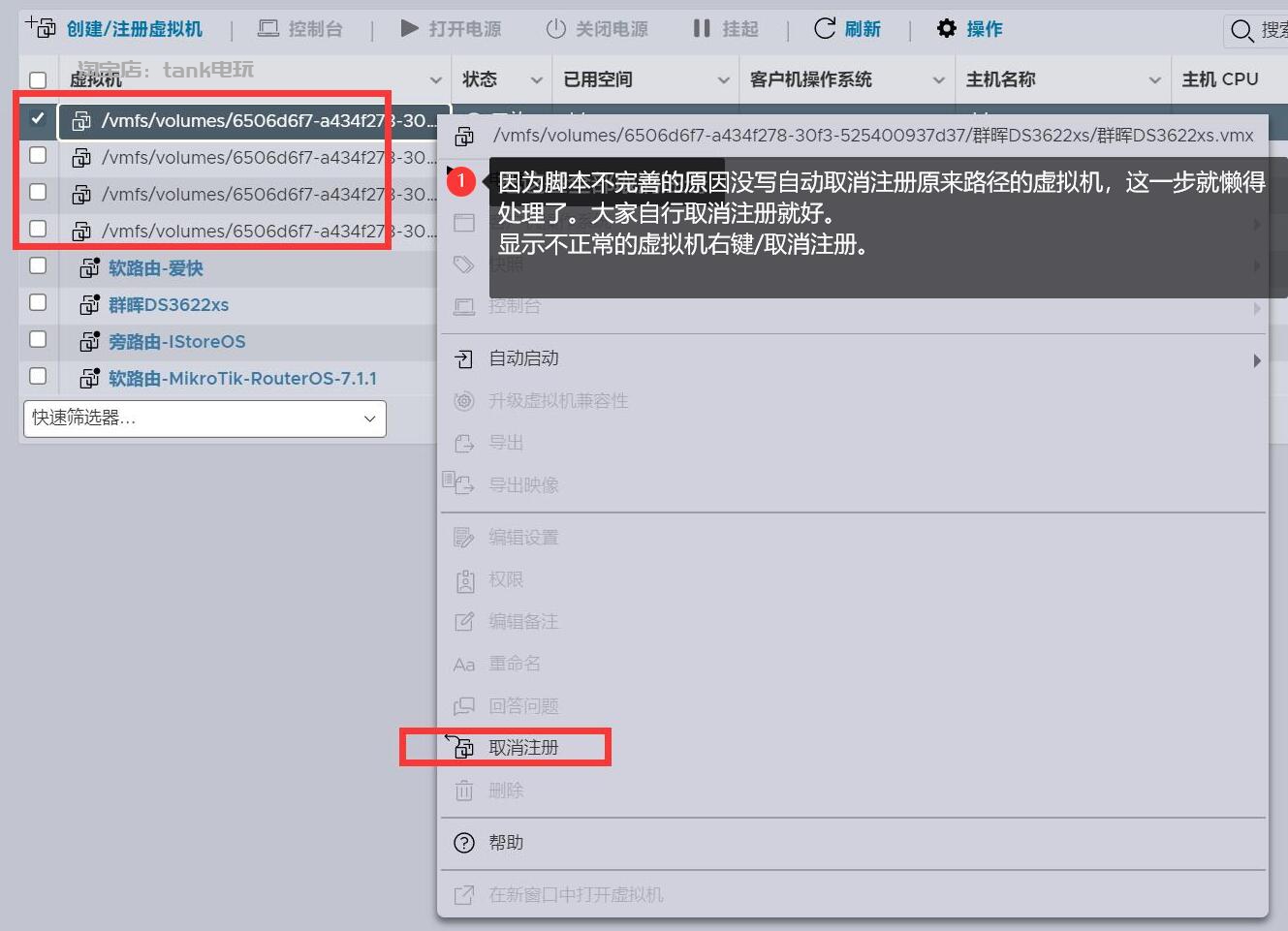Check the 软路由-爱快 row checkbox
Screen dimensions: 1288x931
point(38,265)
